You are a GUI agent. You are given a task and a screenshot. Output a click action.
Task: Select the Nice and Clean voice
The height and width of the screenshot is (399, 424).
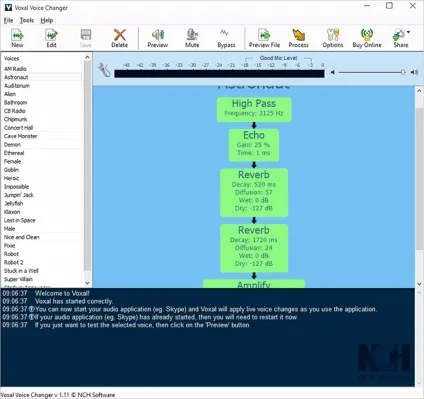(41, 237)
